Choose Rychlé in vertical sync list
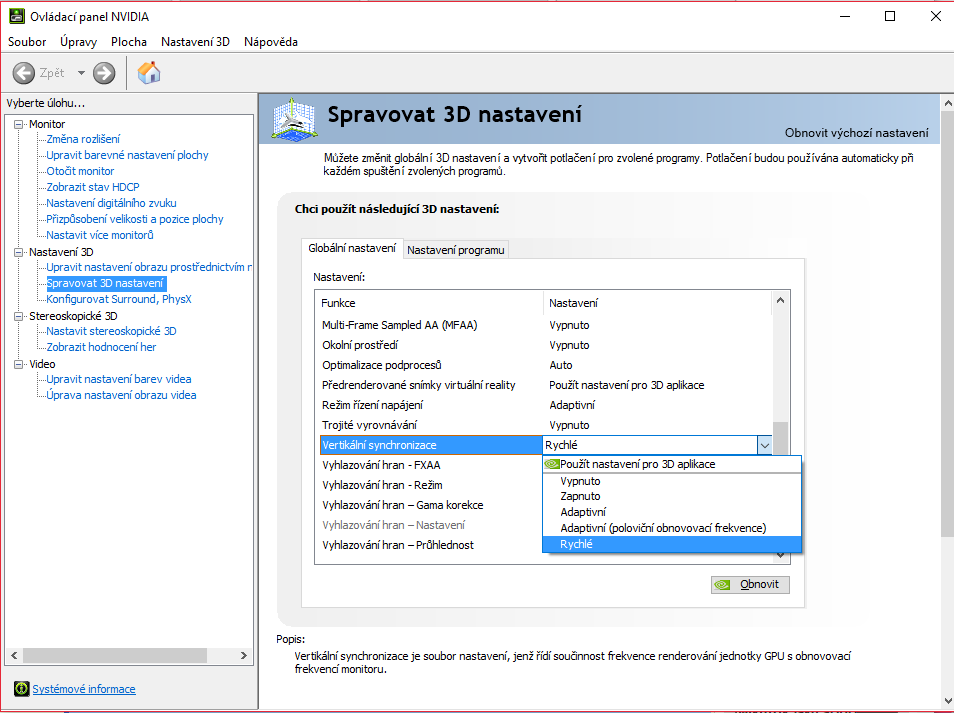 [672, 544]
